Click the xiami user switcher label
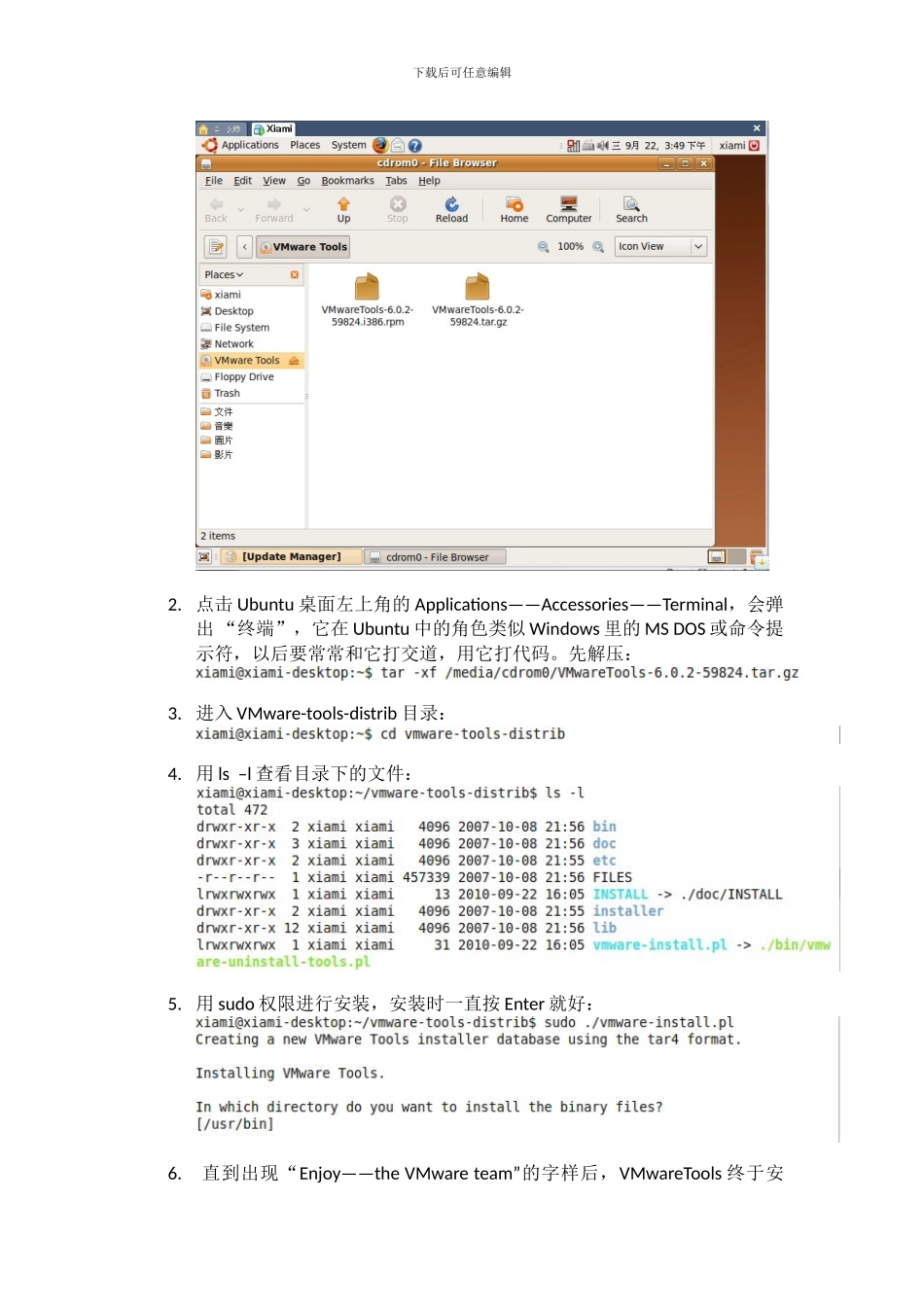 click(731, 146)
